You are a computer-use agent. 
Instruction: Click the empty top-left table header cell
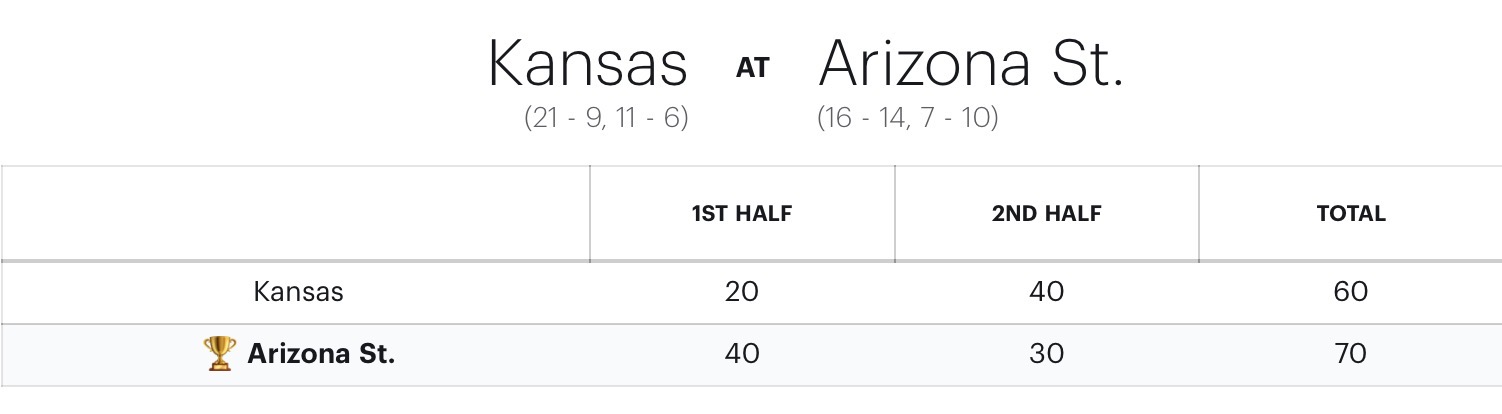pos(295,214)
